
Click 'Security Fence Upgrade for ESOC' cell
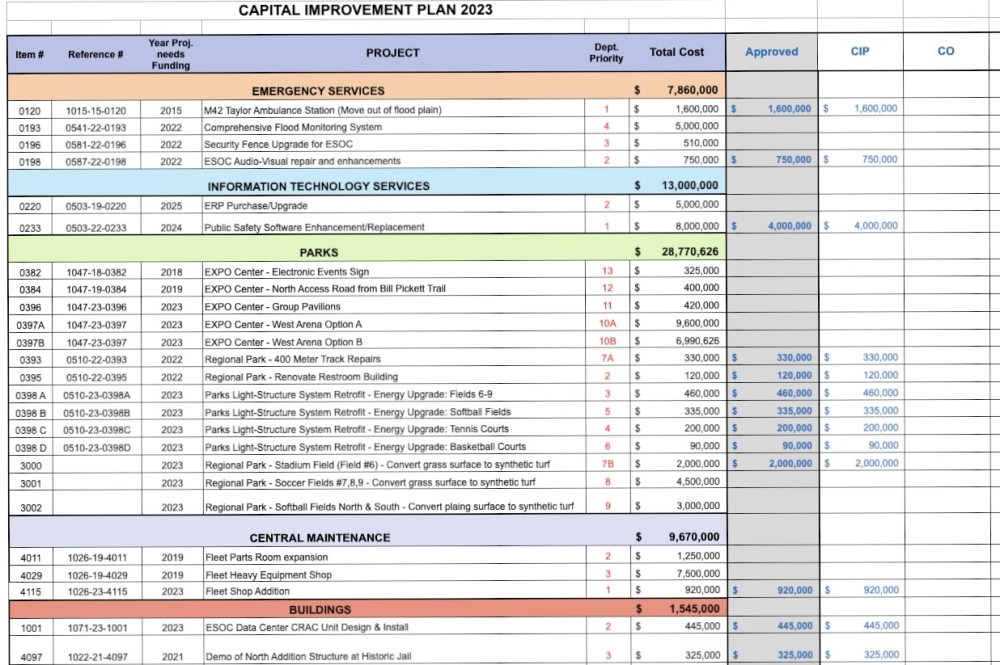point(393,144)
